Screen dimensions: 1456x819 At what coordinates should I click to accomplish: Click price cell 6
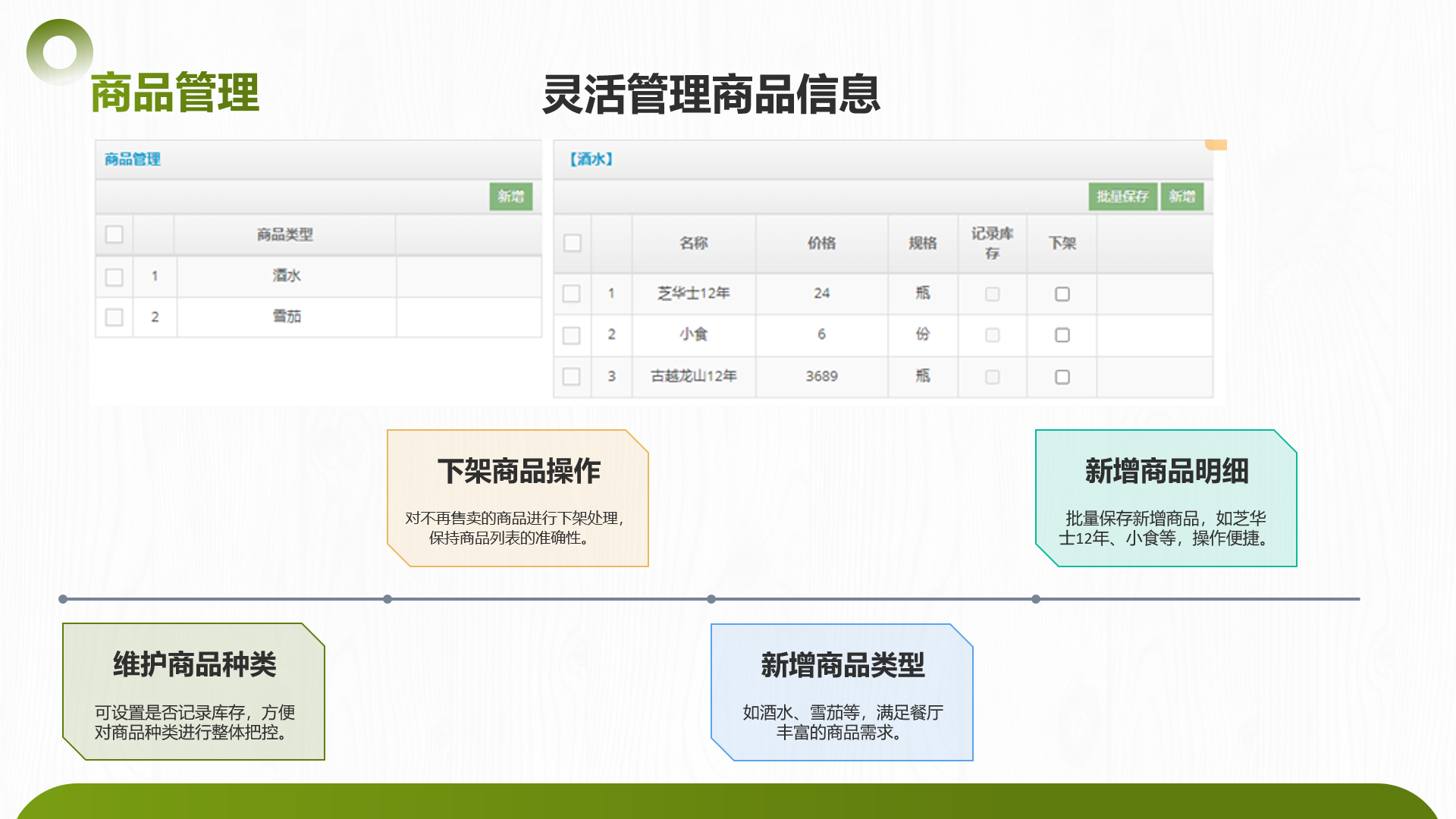tap(821, 334)
